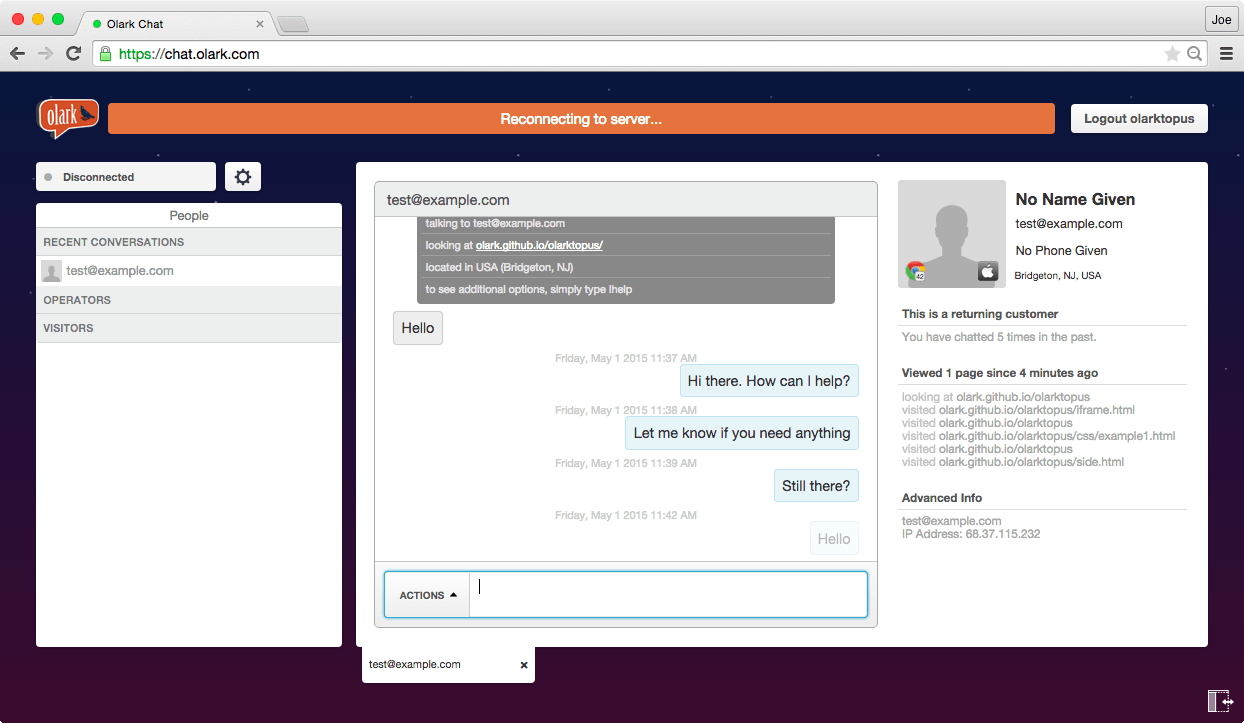Screen dimensions: 1244x723
Task: Expand the Actions menu in chat box
Action: 428,595
